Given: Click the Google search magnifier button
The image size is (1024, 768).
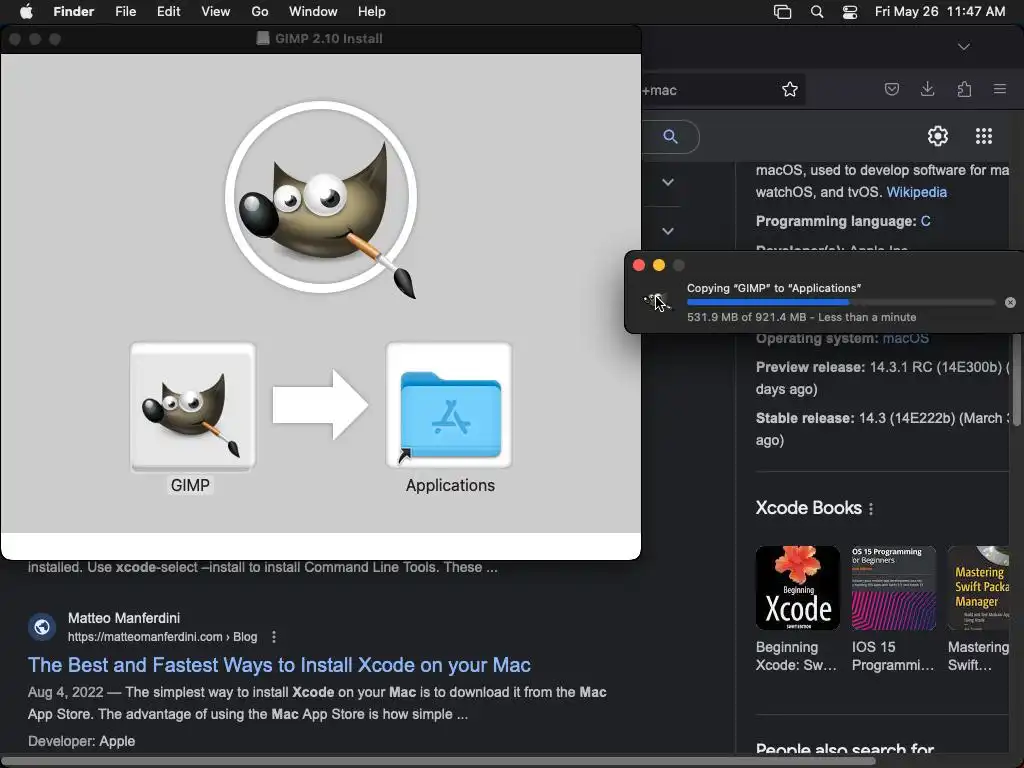Looking at the screenshot, I should (670, 136).
